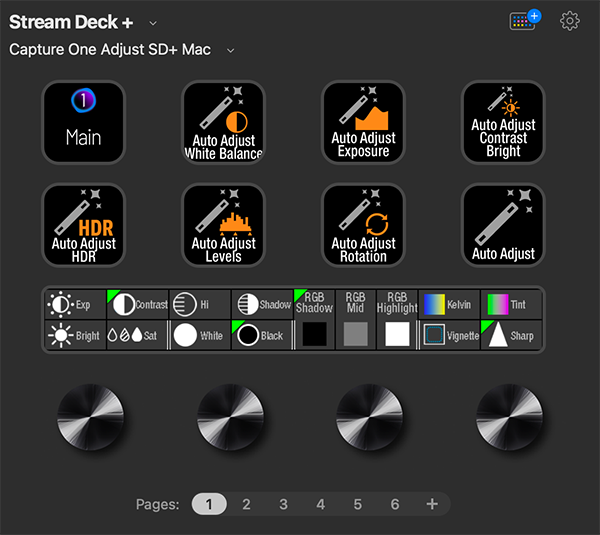Click the Bright touch strip item
Viewport: 600px width, 535px height.
coord(75,335)
